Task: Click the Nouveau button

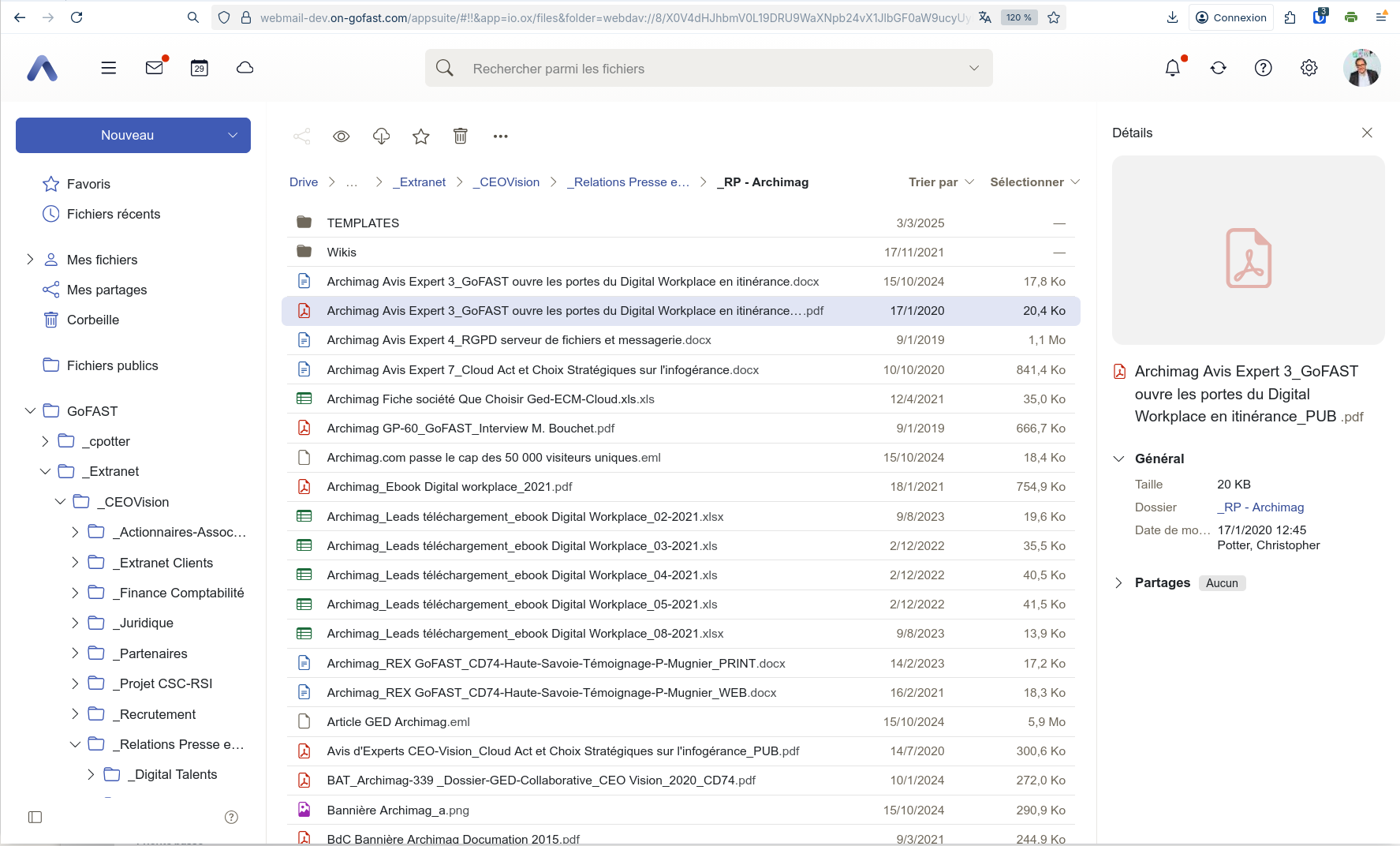Action: pos(128,135)
